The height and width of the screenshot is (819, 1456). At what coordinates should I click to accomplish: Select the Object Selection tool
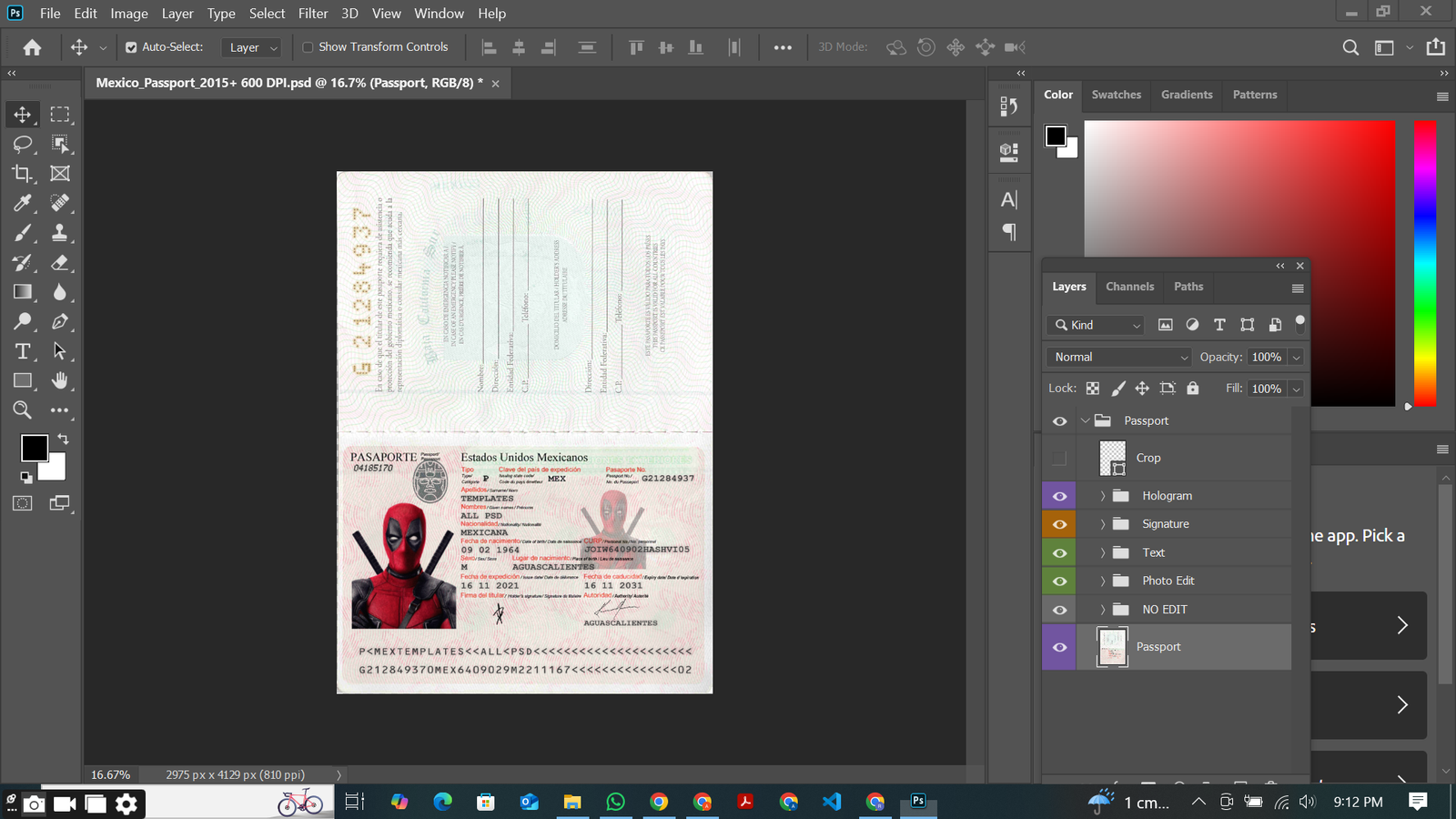click(60, 144)
